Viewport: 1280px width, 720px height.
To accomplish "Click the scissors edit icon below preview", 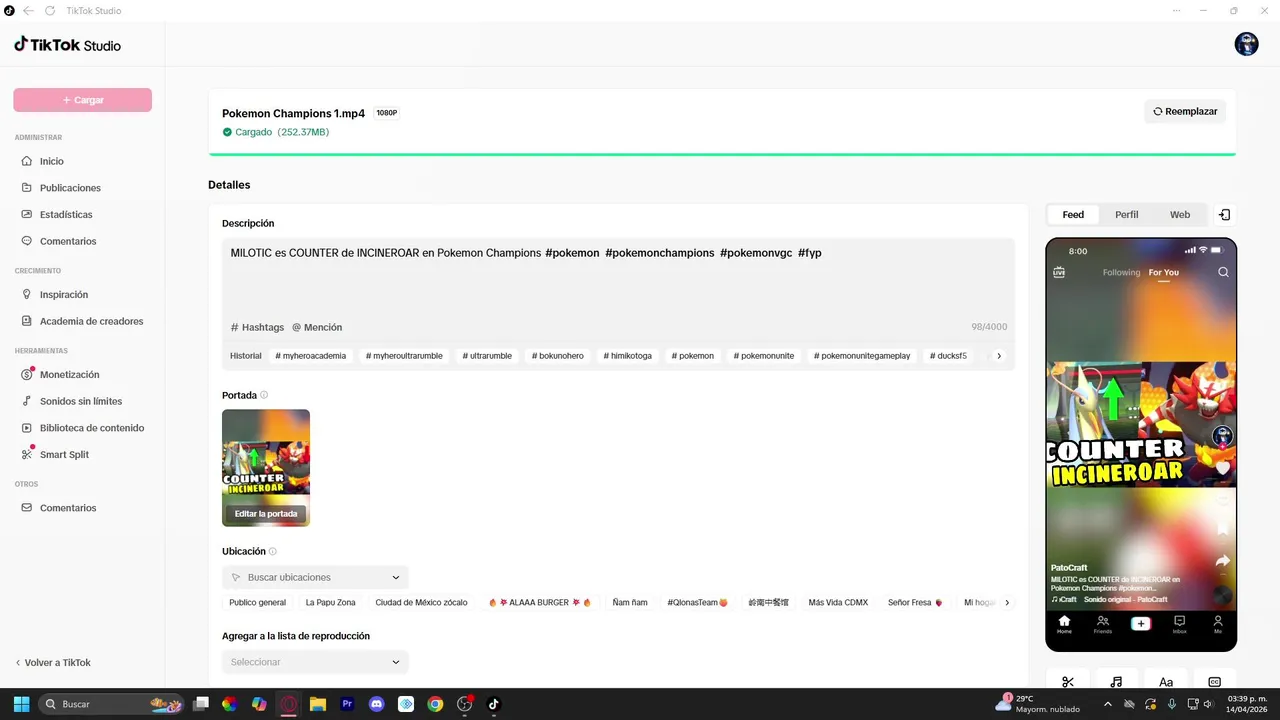I will pos(1068,682).
